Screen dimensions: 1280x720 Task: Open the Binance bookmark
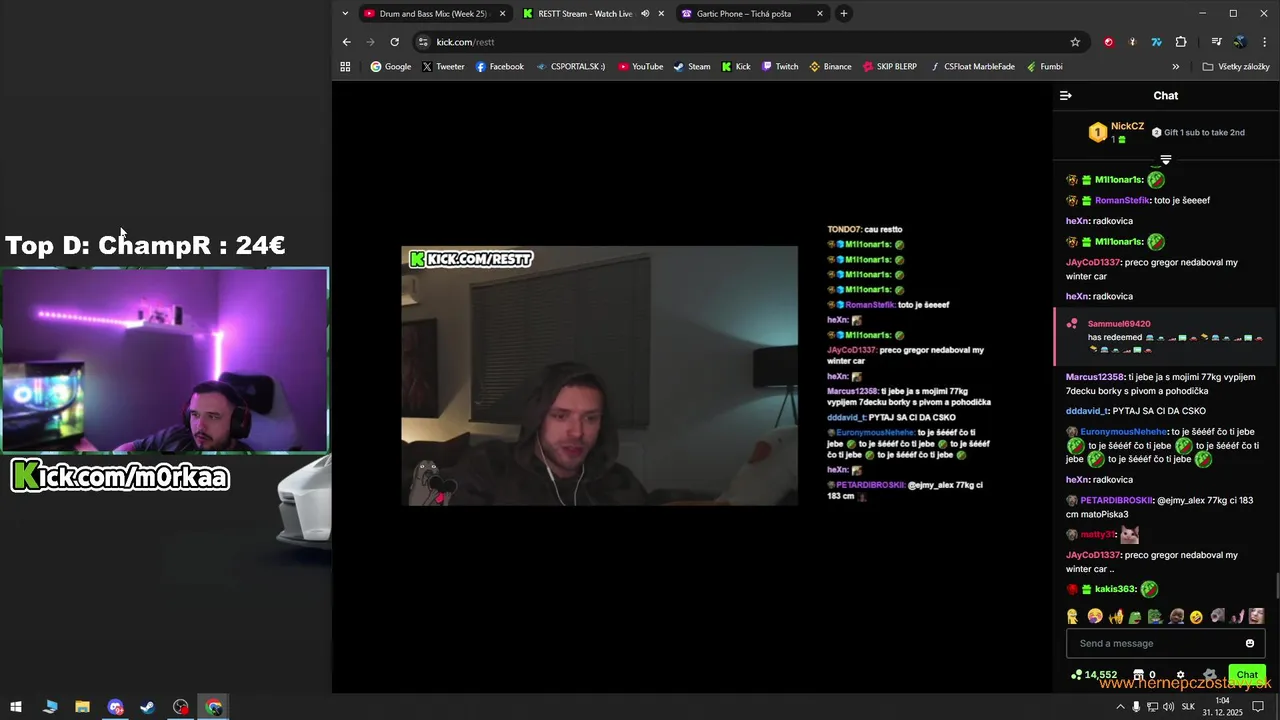pyautogui.click(x=830, y=67)
